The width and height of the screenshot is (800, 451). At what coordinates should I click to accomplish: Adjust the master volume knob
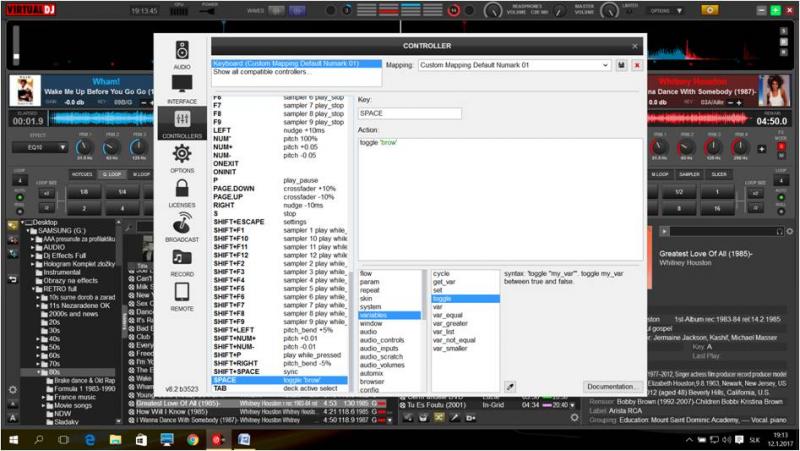(609, 10)
